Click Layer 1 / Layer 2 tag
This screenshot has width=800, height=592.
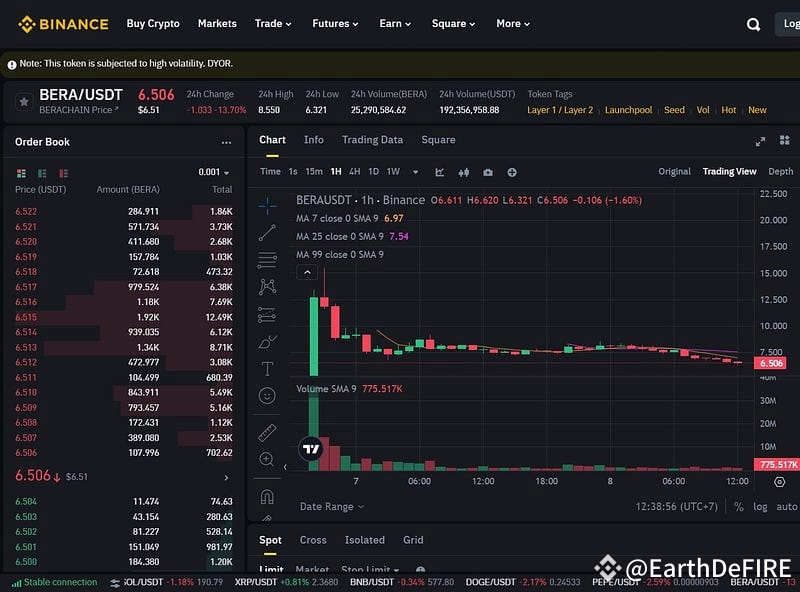point(560,110)
